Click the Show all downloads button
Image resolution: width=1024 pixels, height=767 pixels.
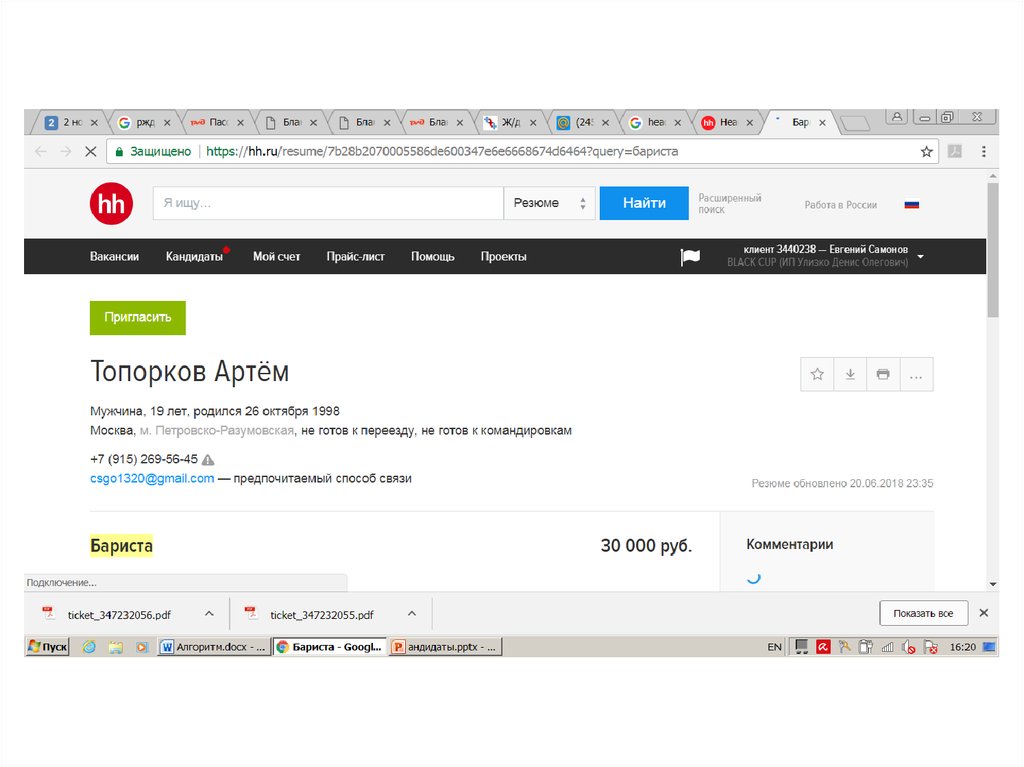coord(923,613)
